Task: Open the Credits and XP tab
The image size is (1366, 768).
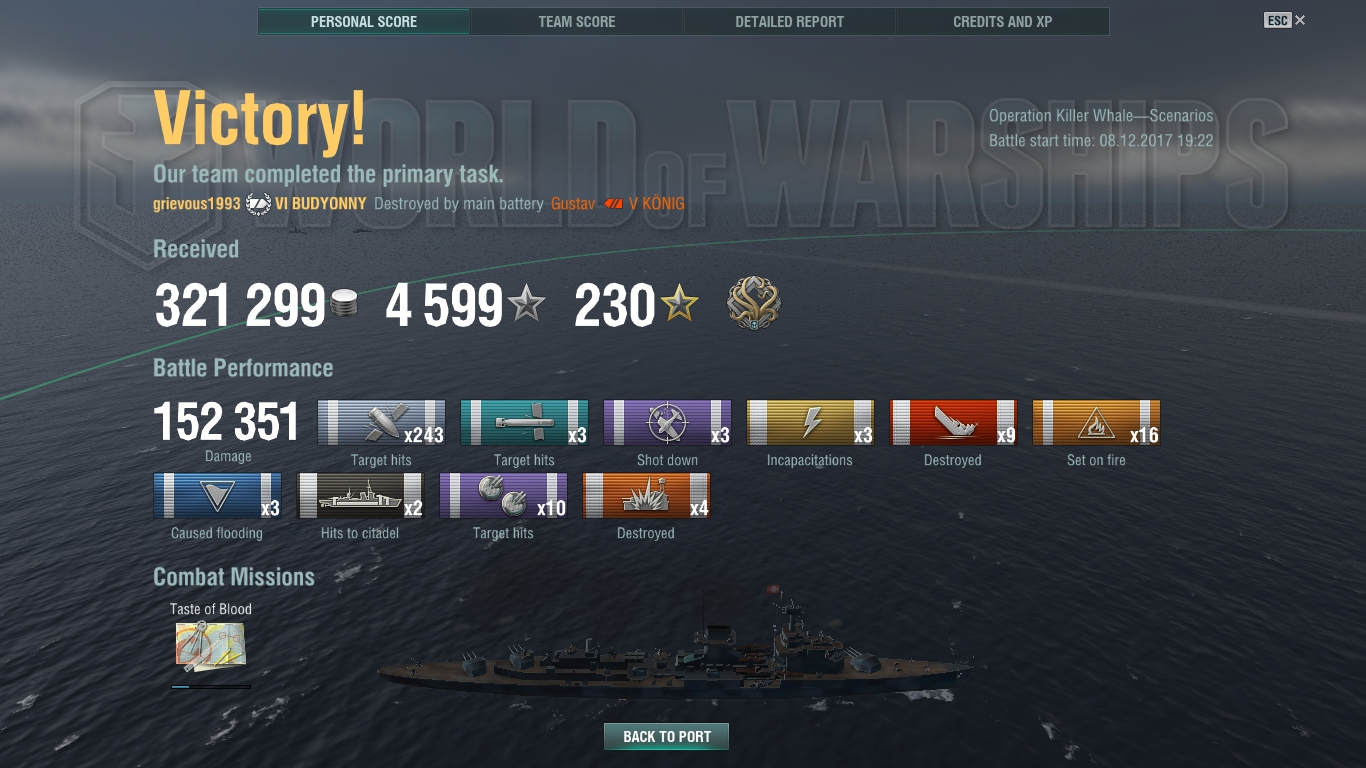Action: click(1003, 21)
